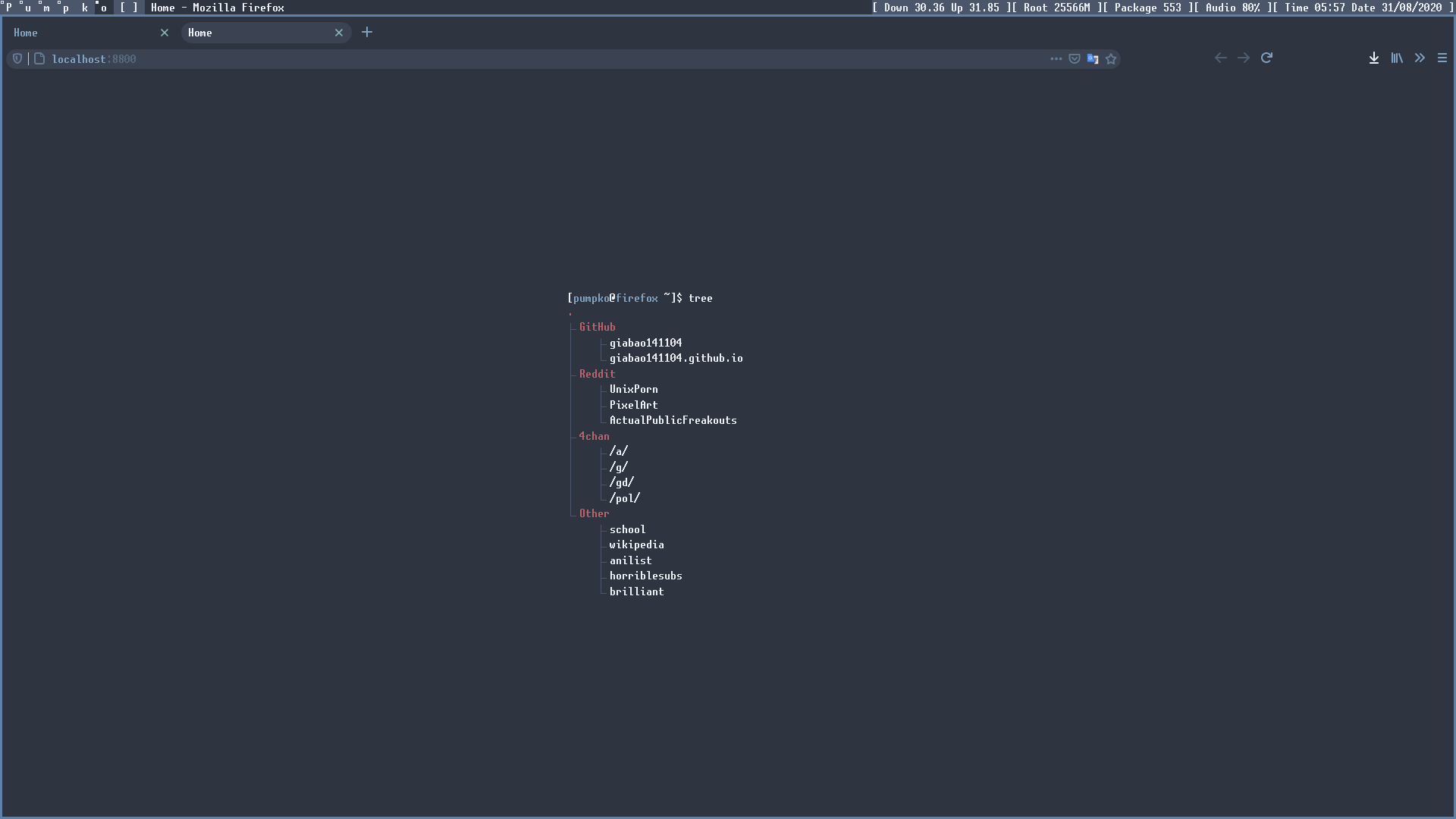Screen dimensions: 1456x819
Task: Open the horriblesubs link
Action: click(x=645, y=576)
